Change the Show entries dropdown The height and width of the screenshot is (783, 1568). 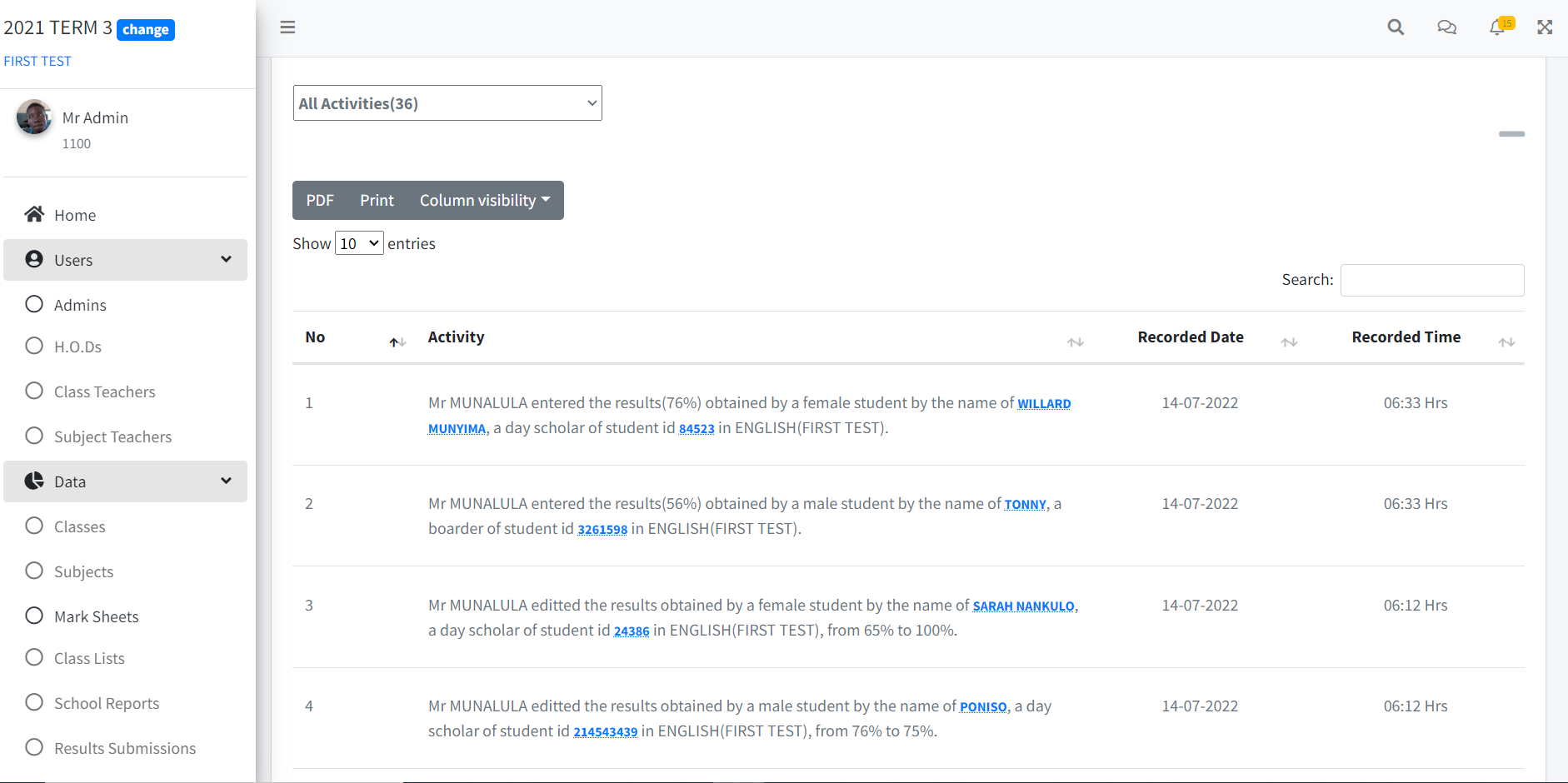click(x=358, y=242)
